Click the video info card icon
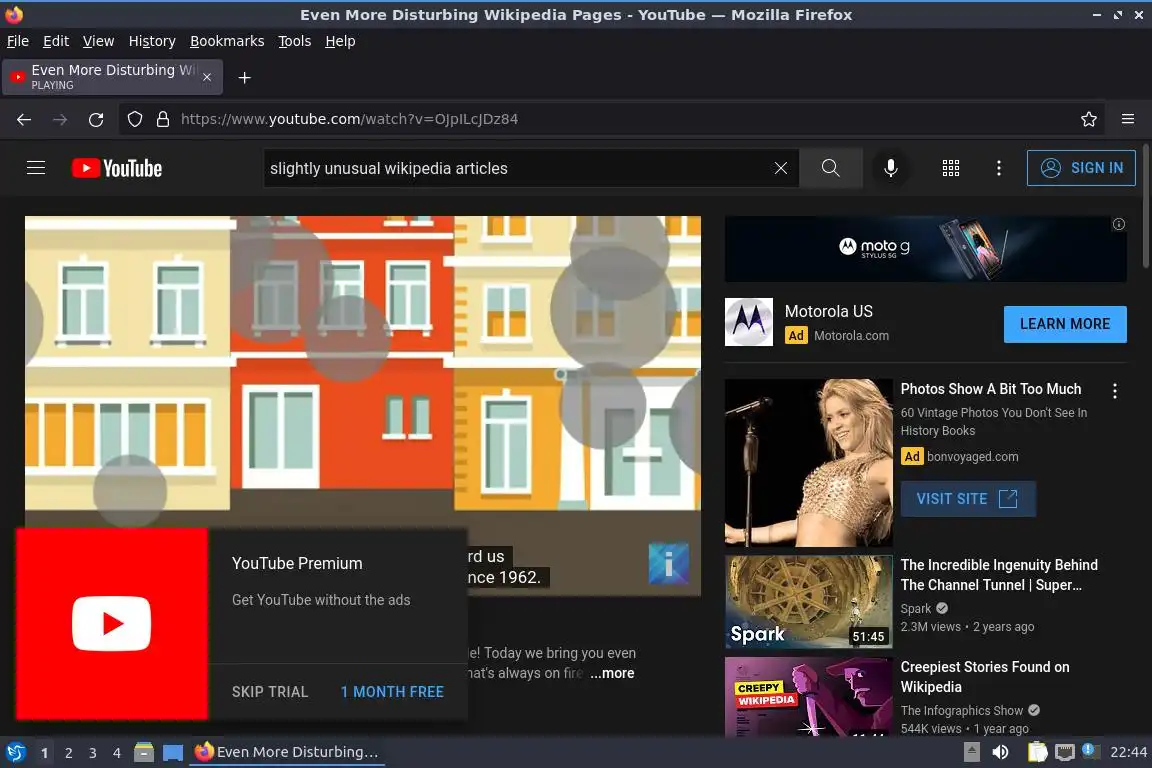The height and width of the screenshot is (768, 1152). click(x=669, y=564)
